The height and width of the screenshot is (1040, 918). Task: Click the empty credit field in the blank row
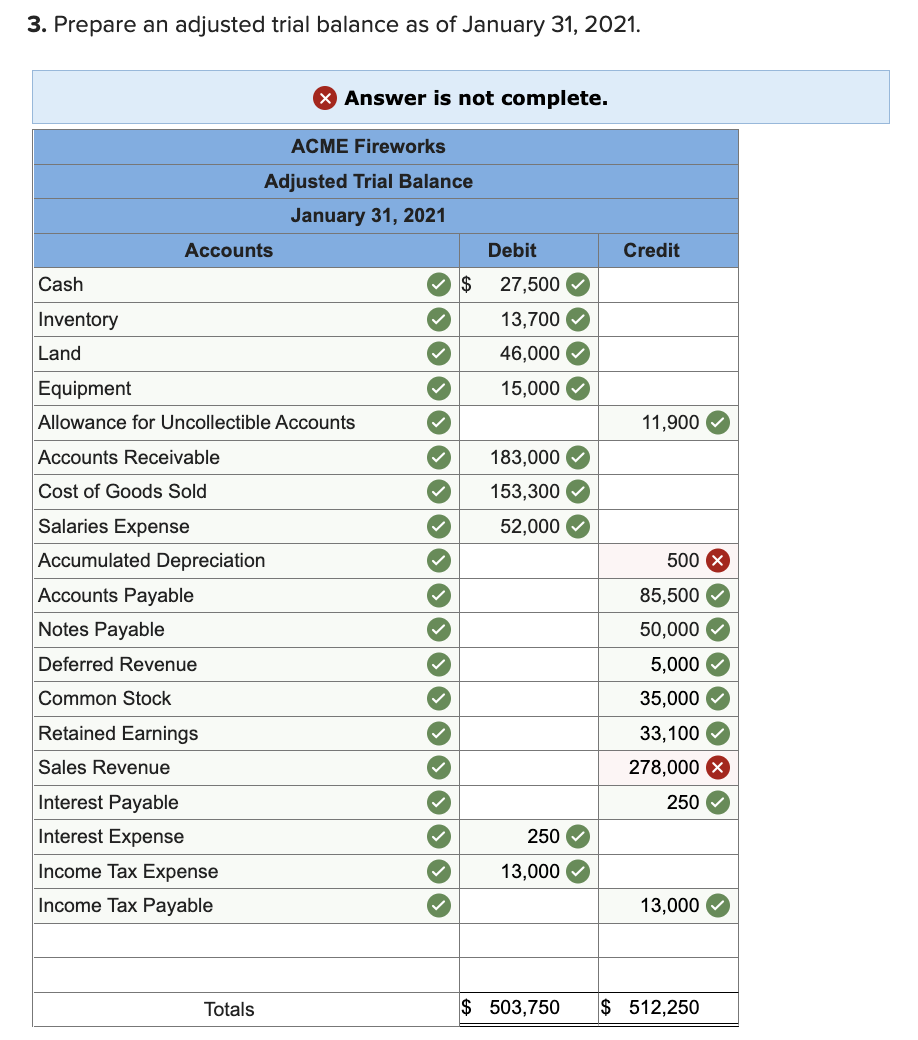pyautogui.click(x=667, y=940)
